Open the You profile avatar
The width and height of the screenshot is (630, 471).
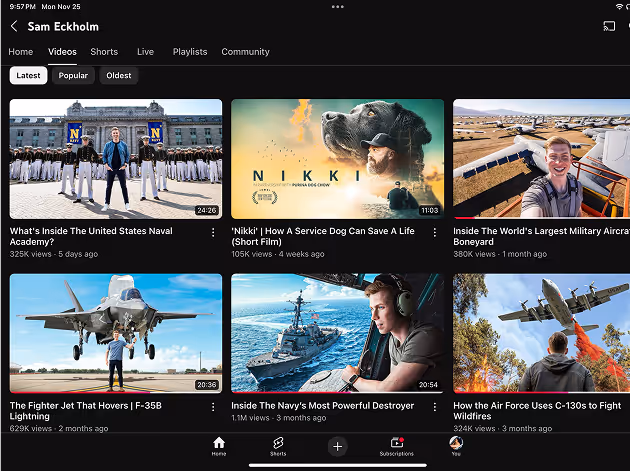(x=456, y=446)
